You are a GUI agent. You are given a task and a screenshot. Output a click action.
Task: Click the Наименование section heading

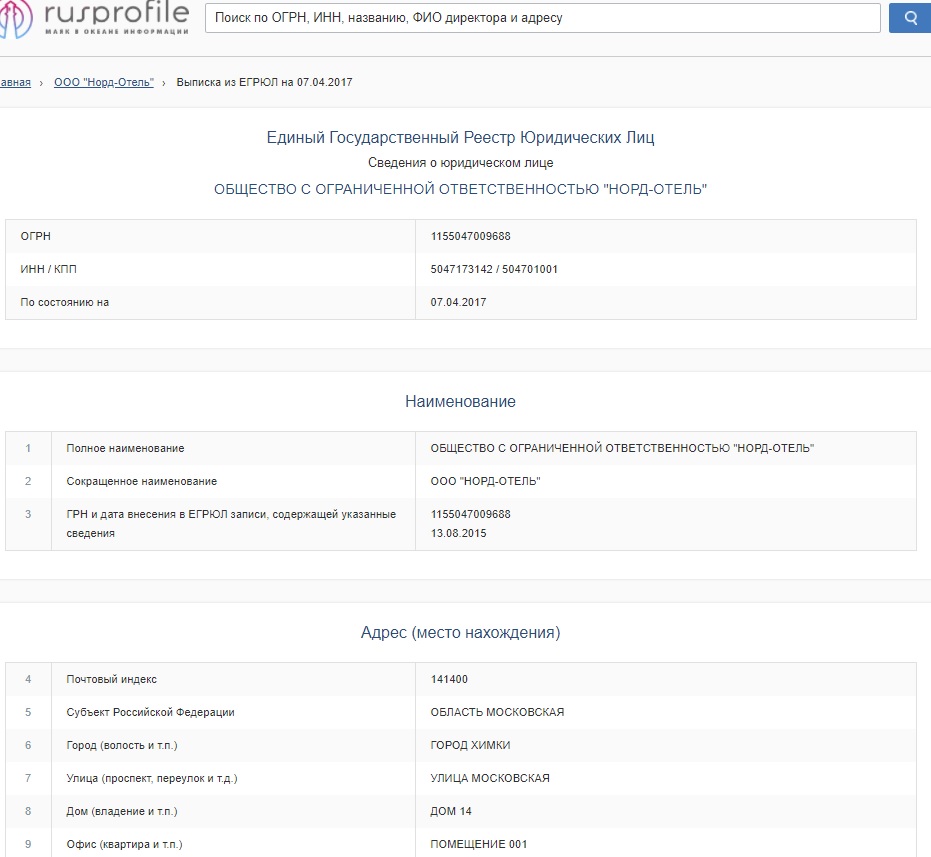click(460, 401)
